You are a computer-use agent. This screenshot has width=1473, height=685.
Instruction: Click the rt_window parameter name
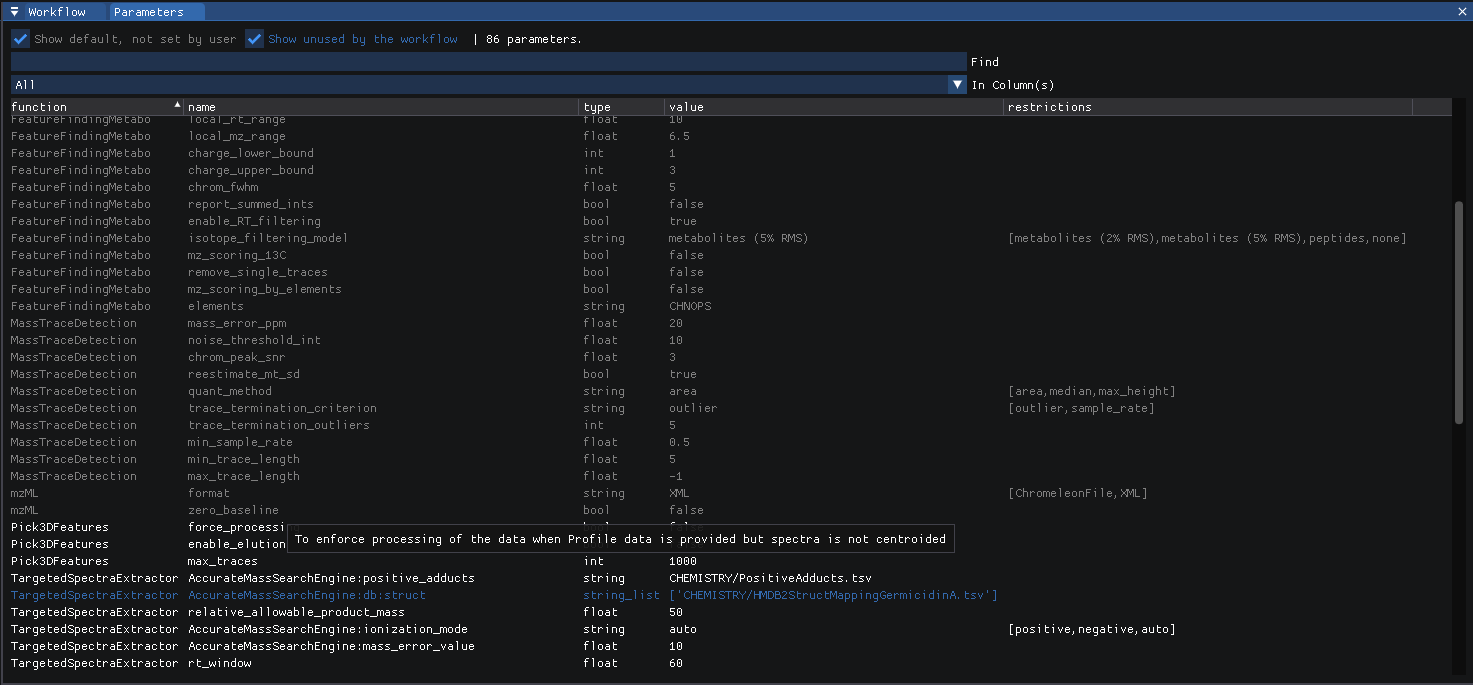(219, 663)
